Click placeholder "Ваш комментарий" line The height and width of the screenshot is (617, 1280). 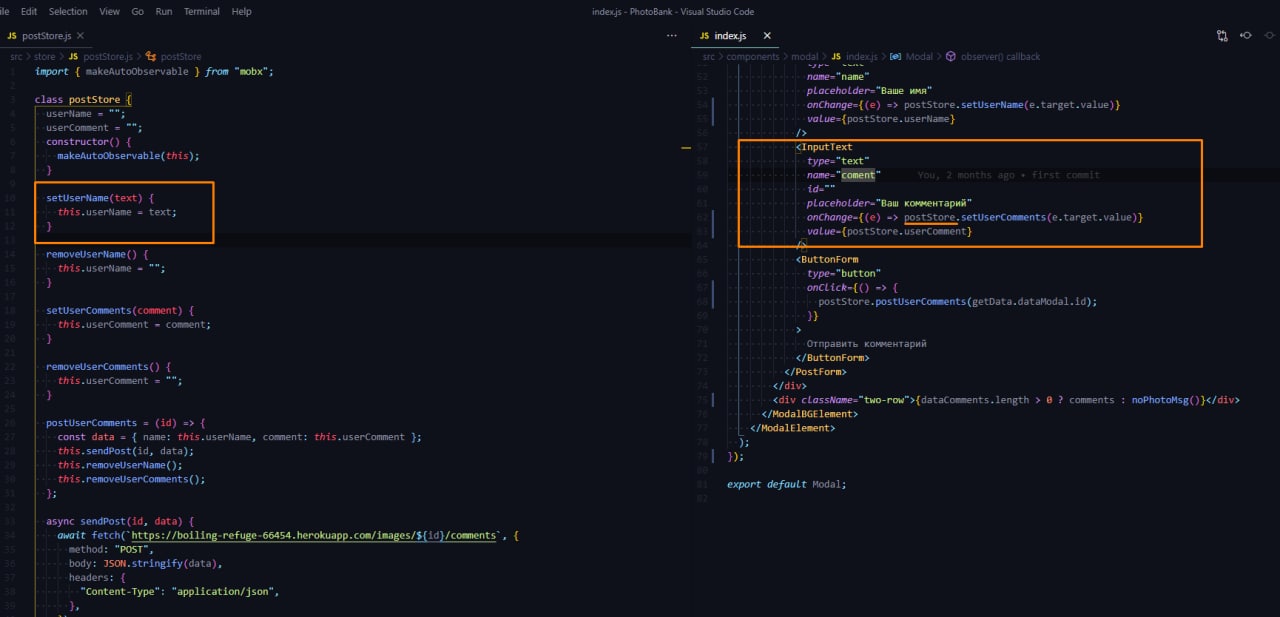889,203
